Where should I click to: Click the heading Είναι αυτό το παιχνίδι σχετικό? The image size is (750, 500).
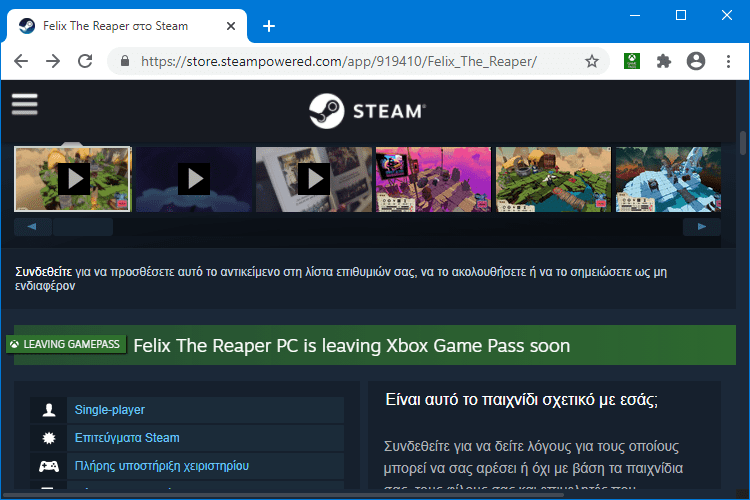[x=521, y=400]
